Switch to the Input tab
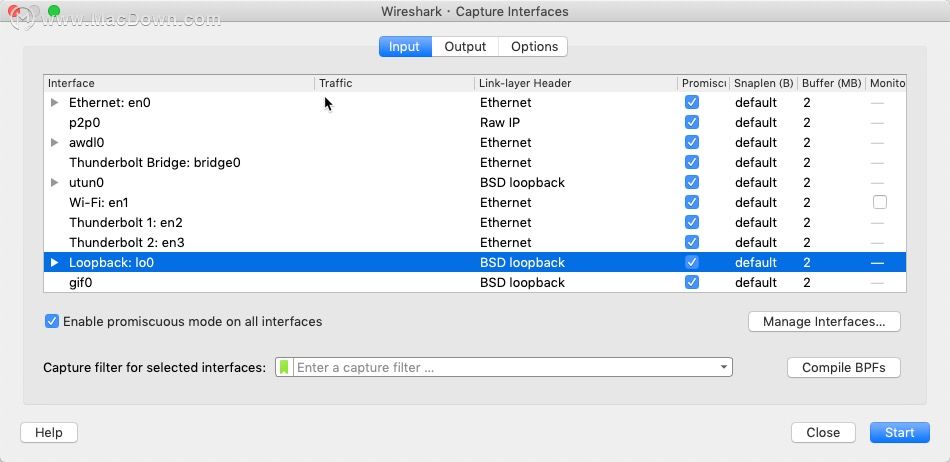The height and width of the screenshot is (462, 950). pyautogui.click(x=405, y=47)
